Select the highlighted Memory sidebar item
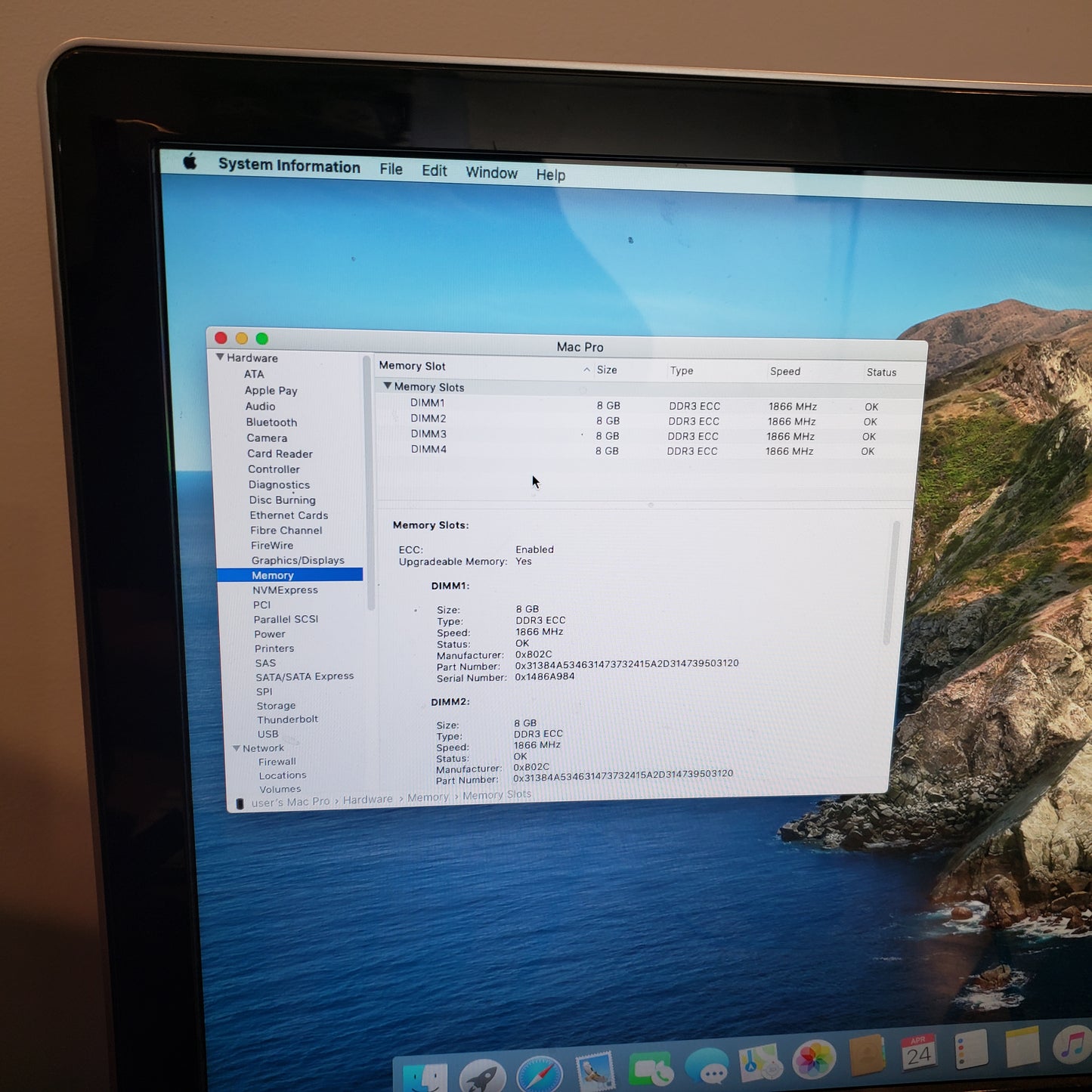 coord(290,575)
